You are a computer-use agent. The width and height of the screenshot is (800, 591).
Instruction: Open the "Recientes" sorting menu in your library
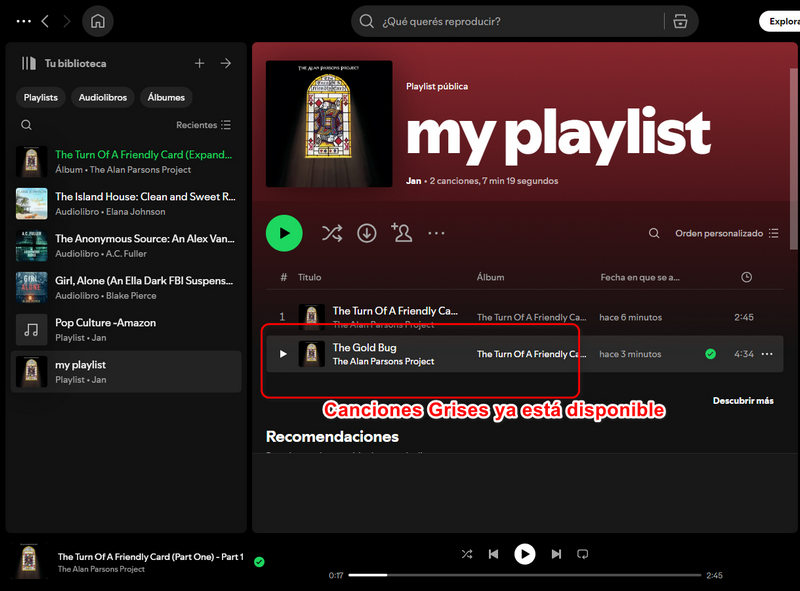pyautogui.click(x=199, y=125)
